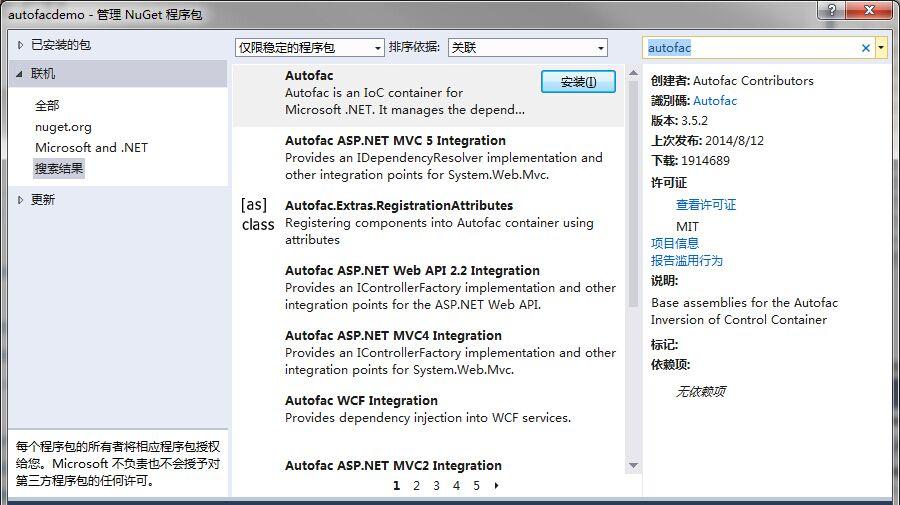Click the MIT license text
900x505 pixels.
pos(687,227)
